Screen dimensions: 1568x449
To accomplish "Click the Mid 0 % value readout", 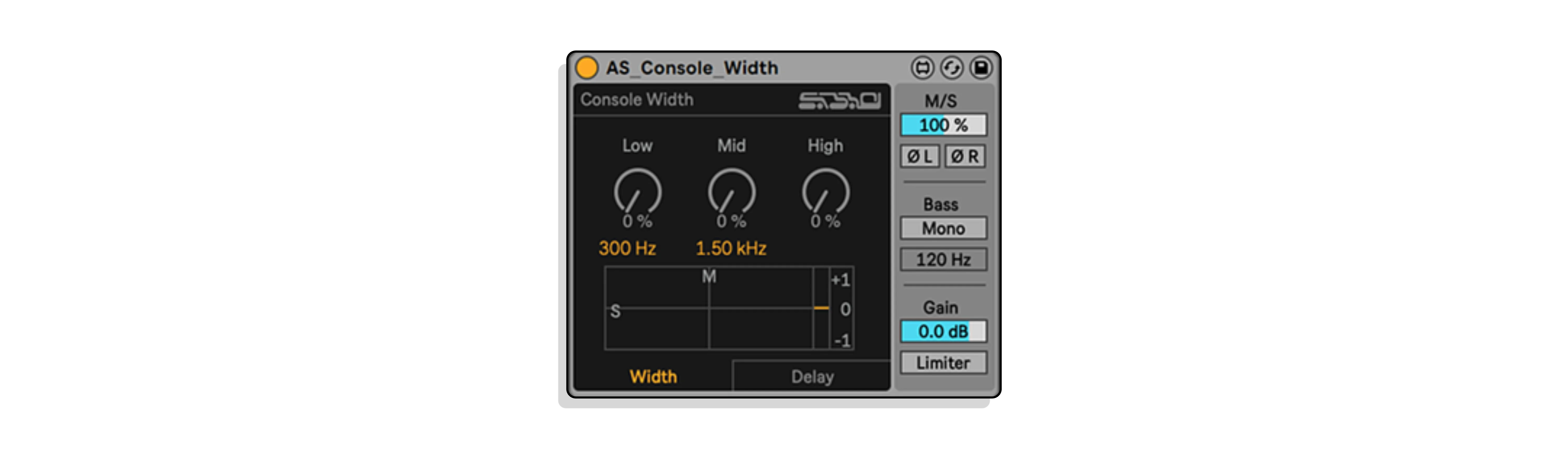I will (x=731, y=221).
